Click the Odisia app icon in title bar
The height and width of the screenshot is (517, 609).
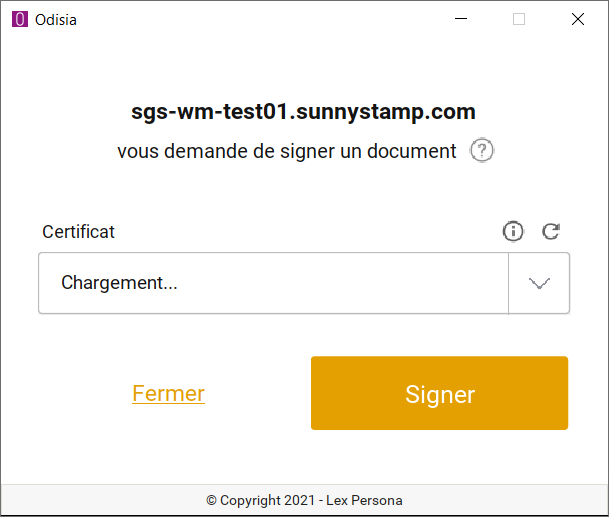(x=20, y=19)
